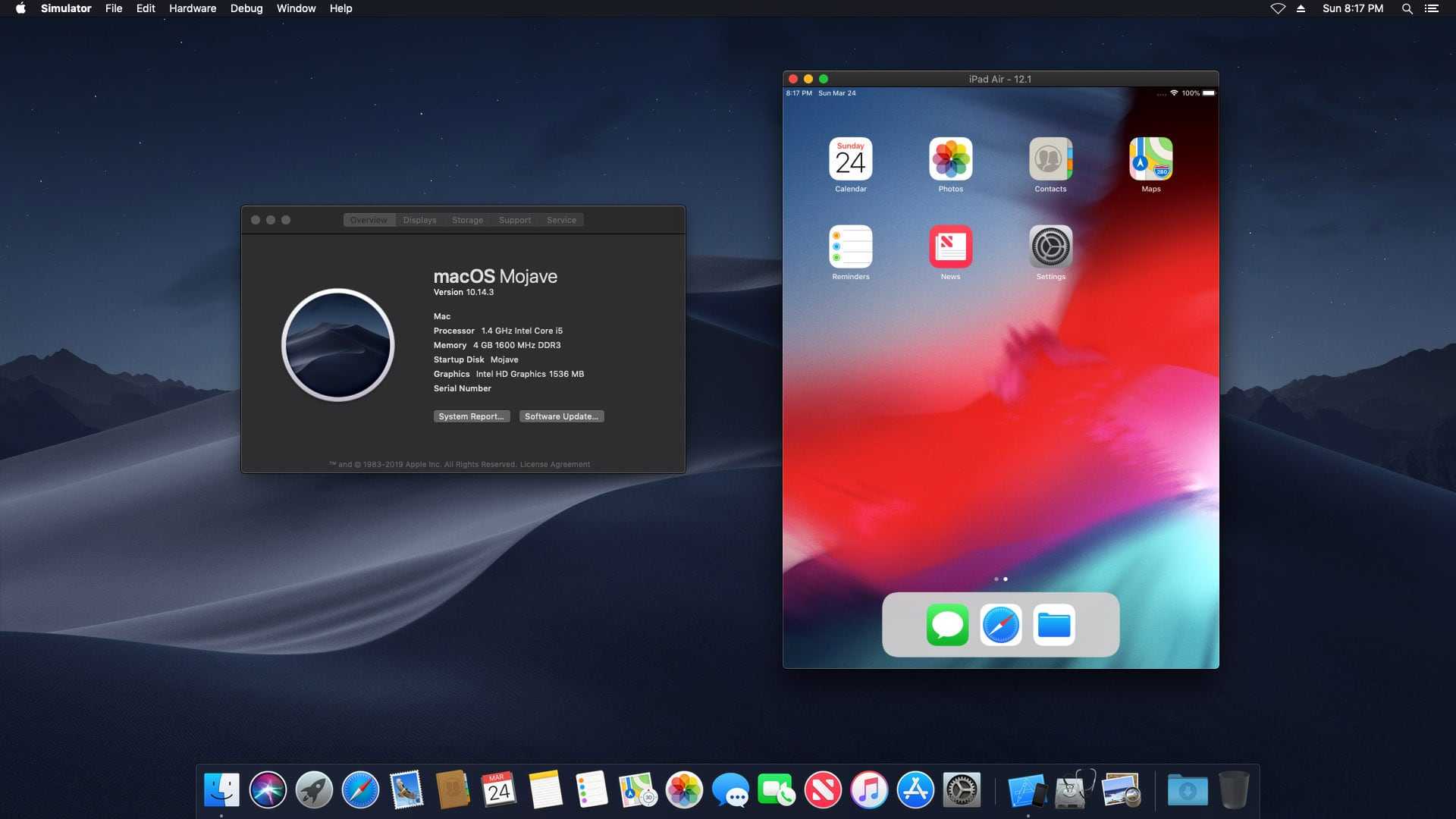Screen dimensions: 1456x819
Task: Open Automator-style disk utility icon in Dock
Action: (x=1075, y=790)
